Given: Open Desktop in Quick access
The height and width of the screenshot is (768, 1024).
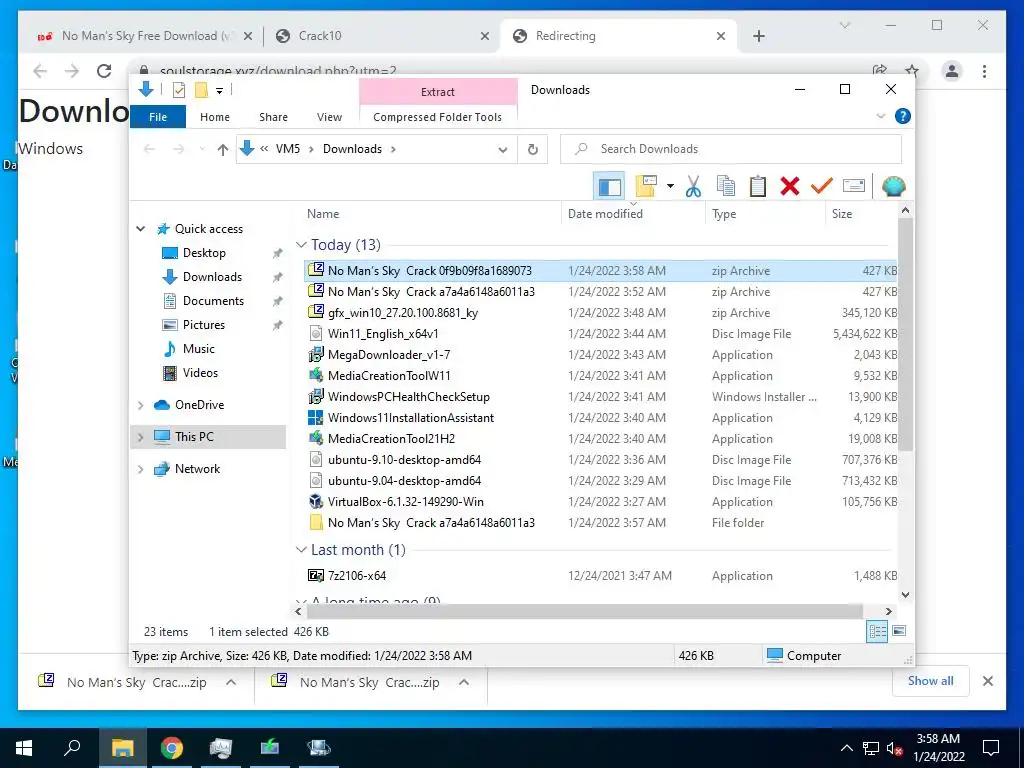Looking at the screenshot, I should tap(204, 253).
